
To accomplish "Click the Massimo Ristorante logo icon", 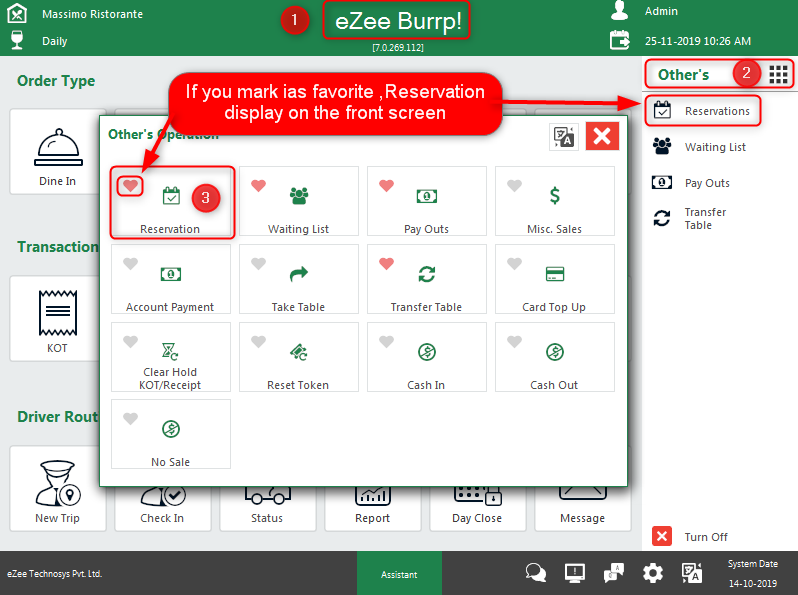I will coord(17,13).
